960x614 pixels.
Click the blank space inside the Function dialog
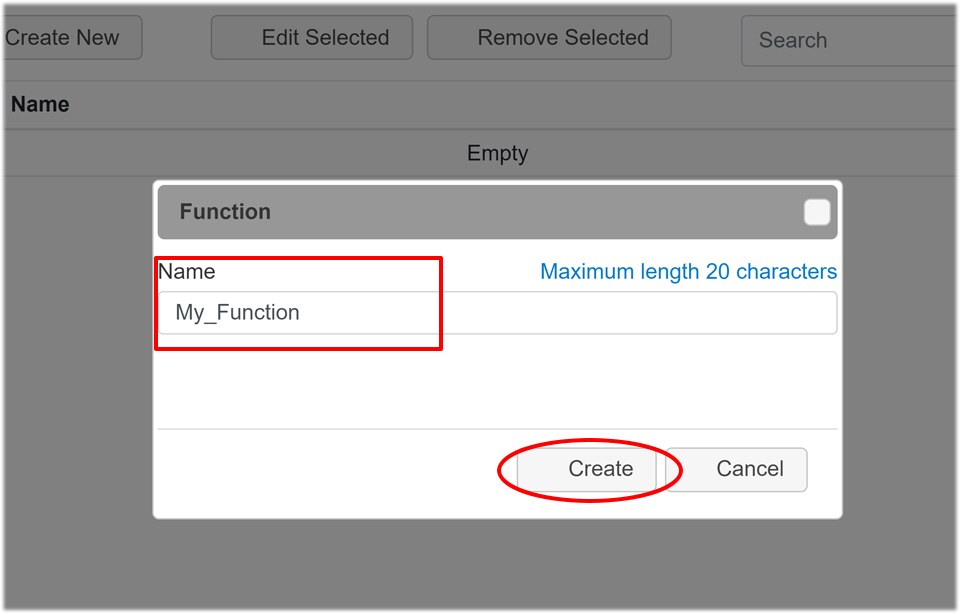click(x=497, y=390)
